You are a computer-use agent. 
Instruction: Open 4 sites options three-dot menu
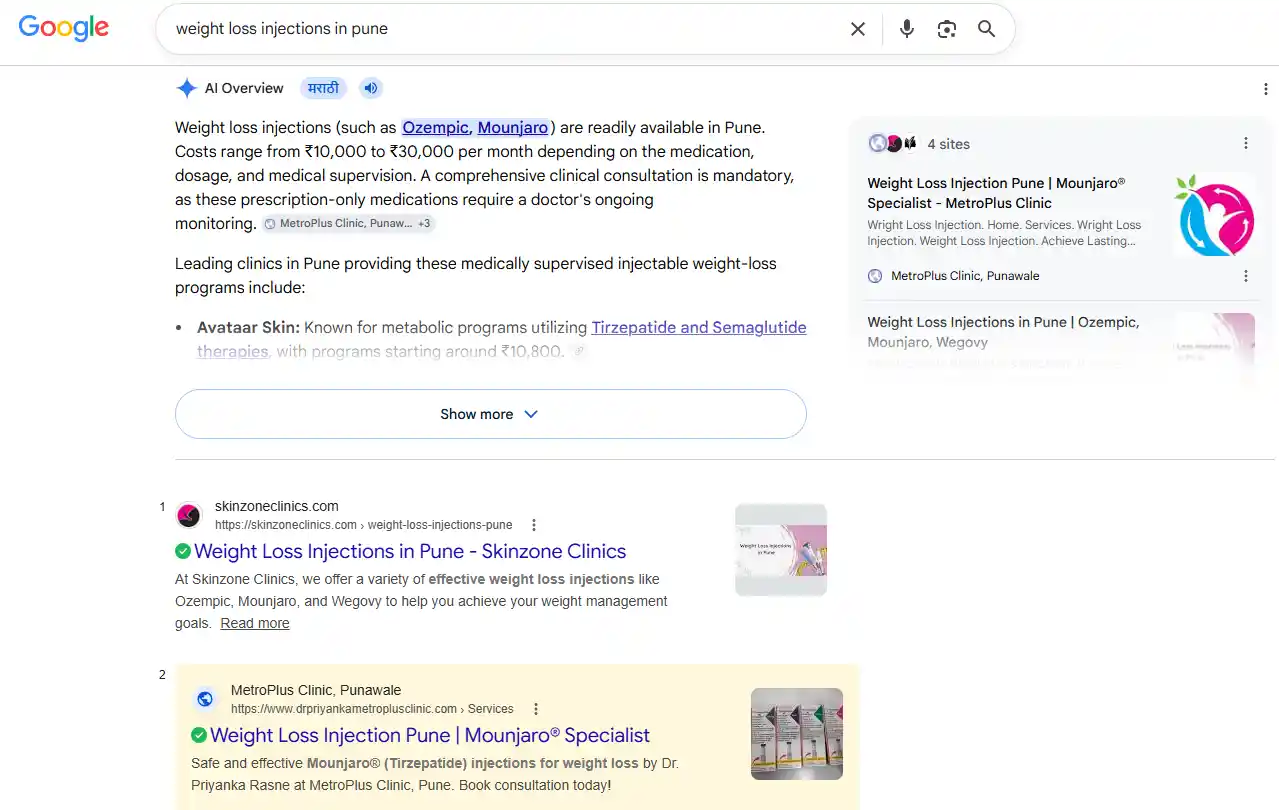[1246, 143]
